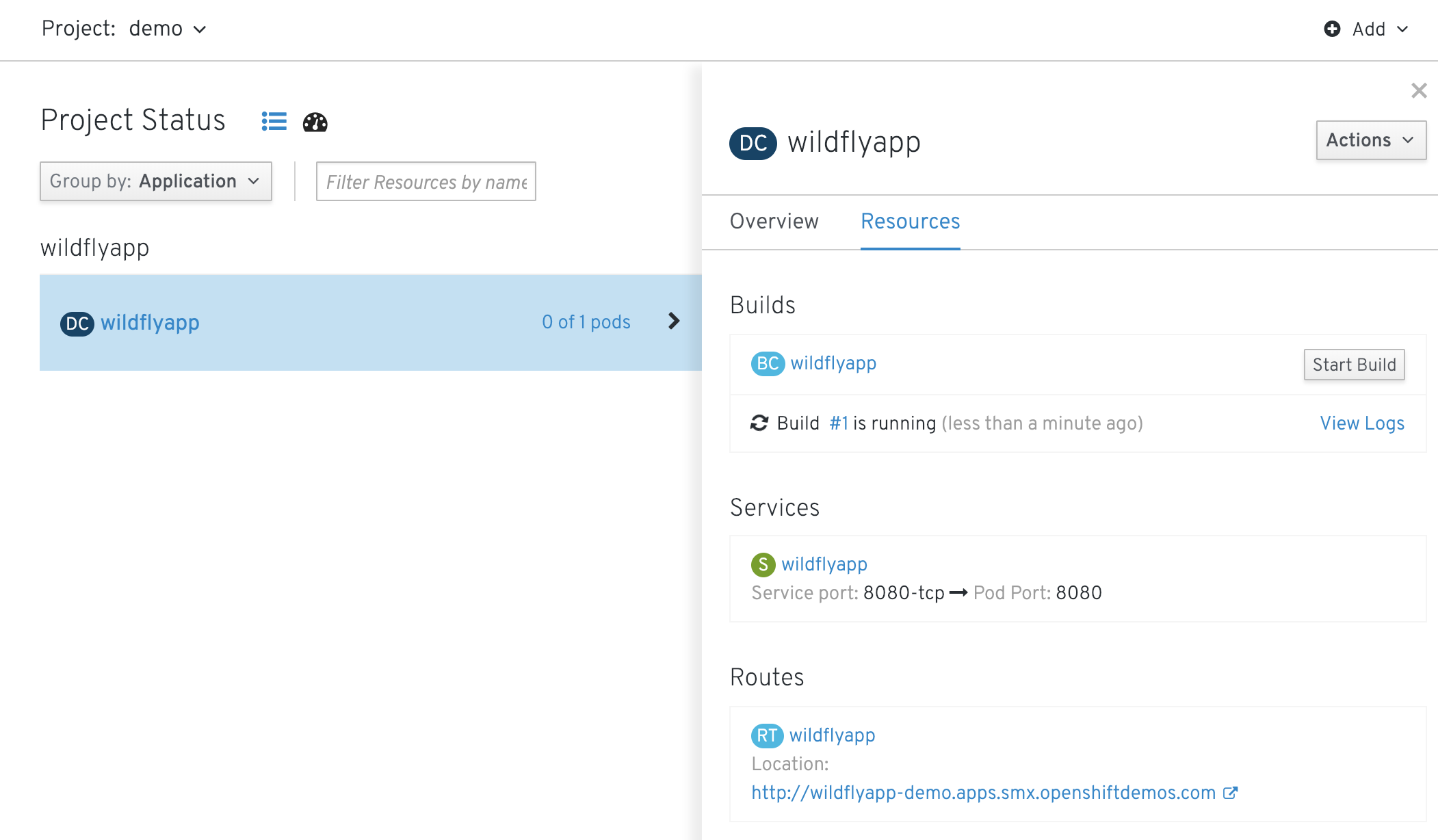Open route in new window via external link icon
This screenshot has height=840, width=1438.
[1231, 792]
